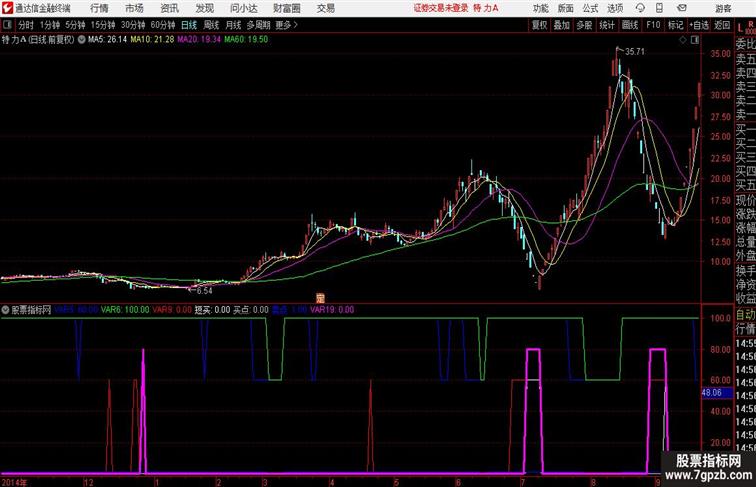Click the MA60: 19.50 value
756x487 pixels.
point(246,40)
